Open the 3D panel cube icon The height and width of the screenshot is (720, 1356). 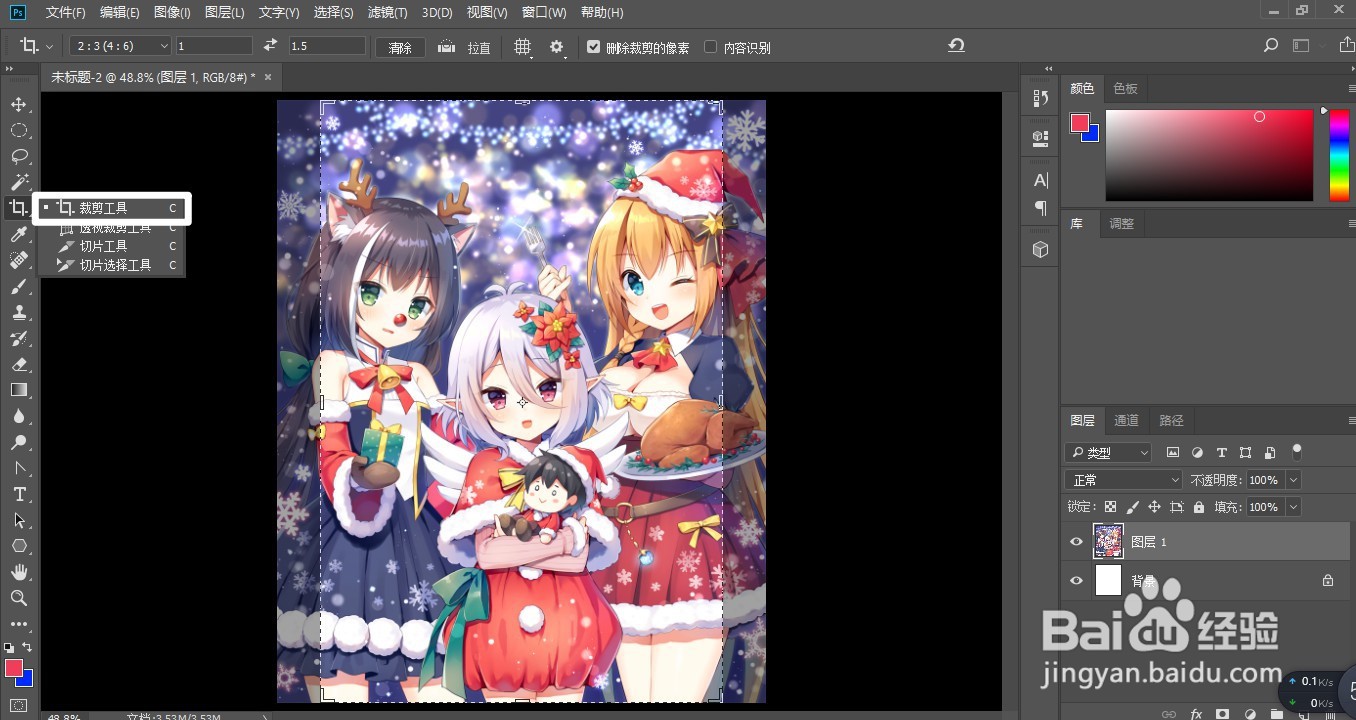coord(1041,249)
